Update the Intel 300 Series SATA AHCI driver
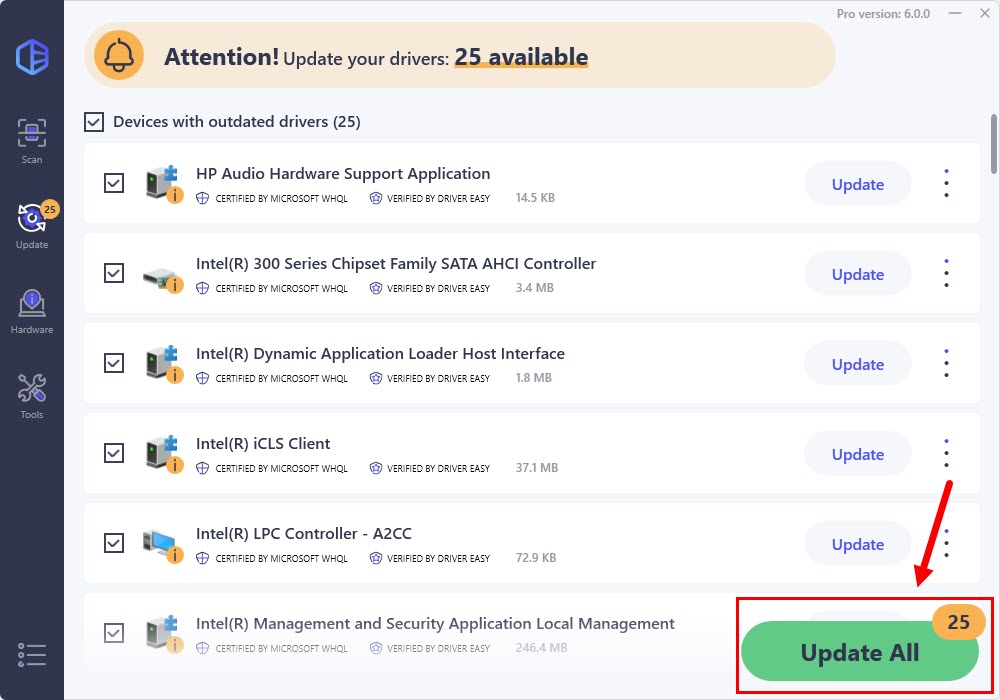 (x=858, y=273)
